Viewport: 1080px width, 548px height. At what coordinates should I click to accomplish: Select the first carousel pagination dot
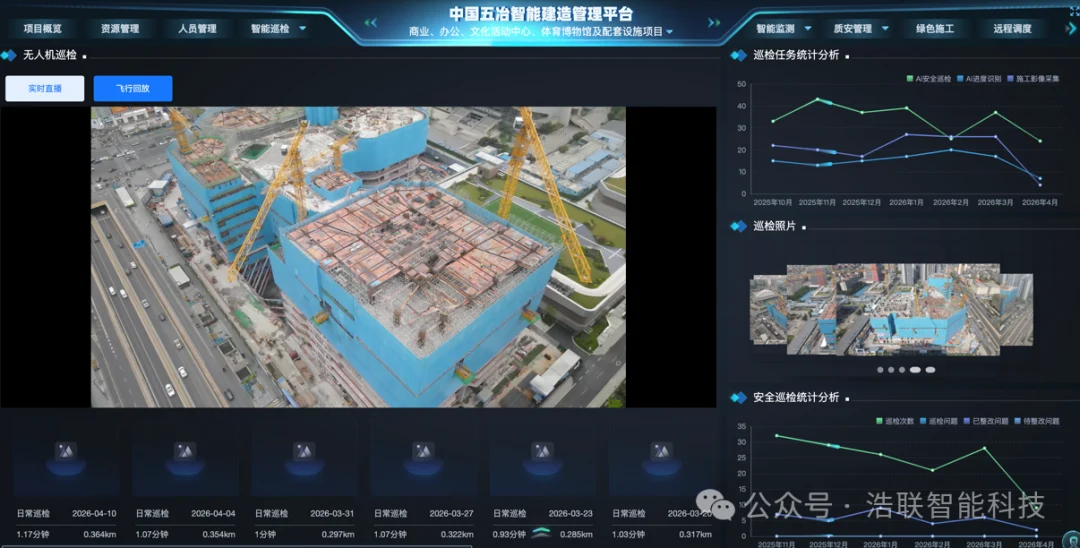pyautogui.click(x=880, y=370)
